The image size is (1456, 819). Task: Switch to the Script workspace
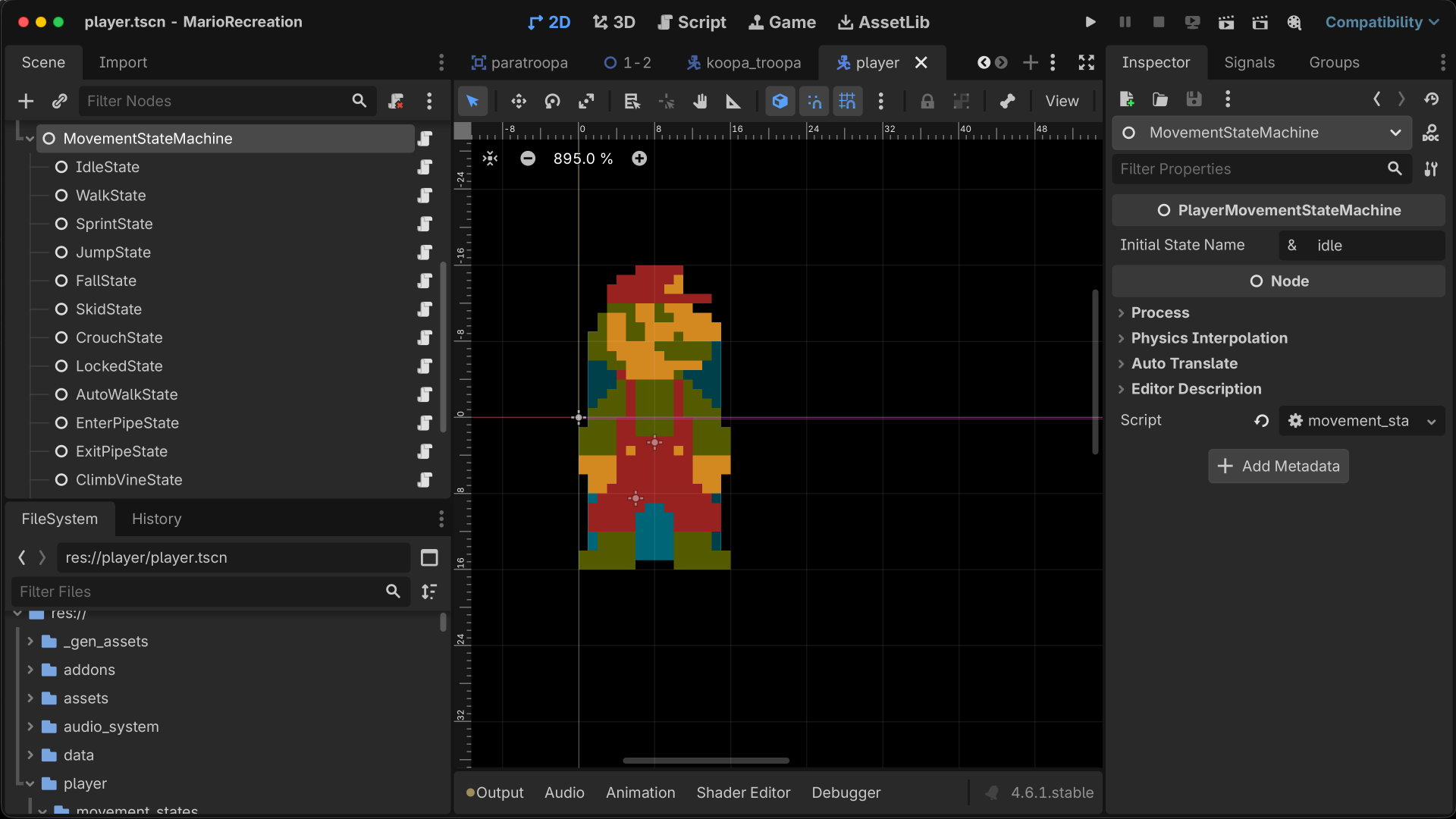(x=692, y=22)
